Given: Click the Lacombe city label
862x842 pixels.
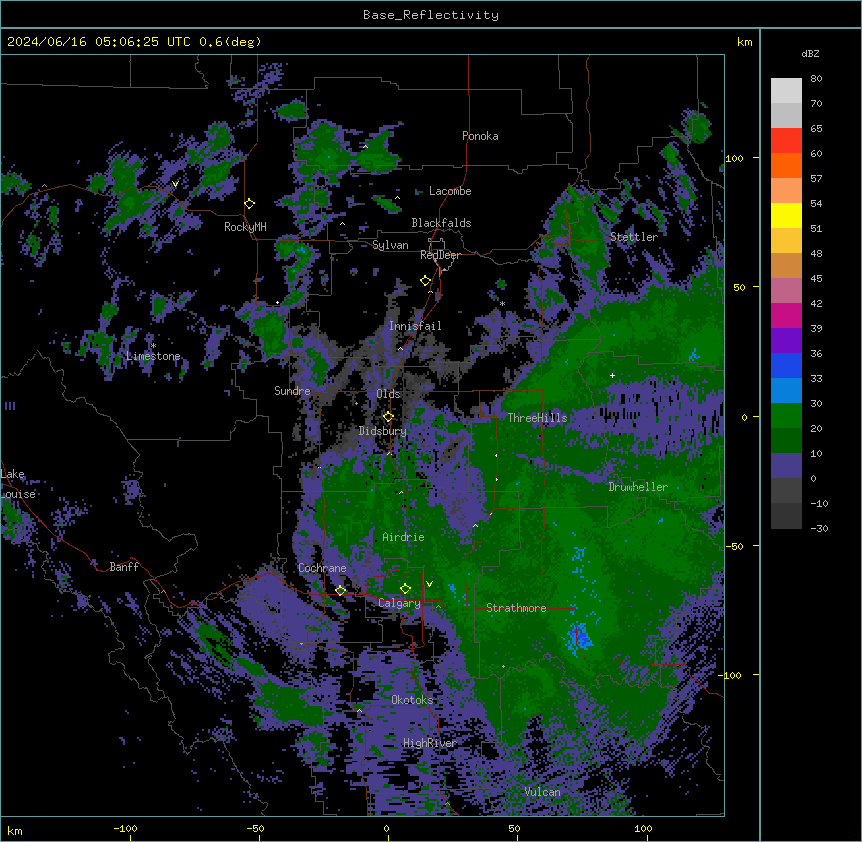Looking at the screenshot, I should pos(450,191).
